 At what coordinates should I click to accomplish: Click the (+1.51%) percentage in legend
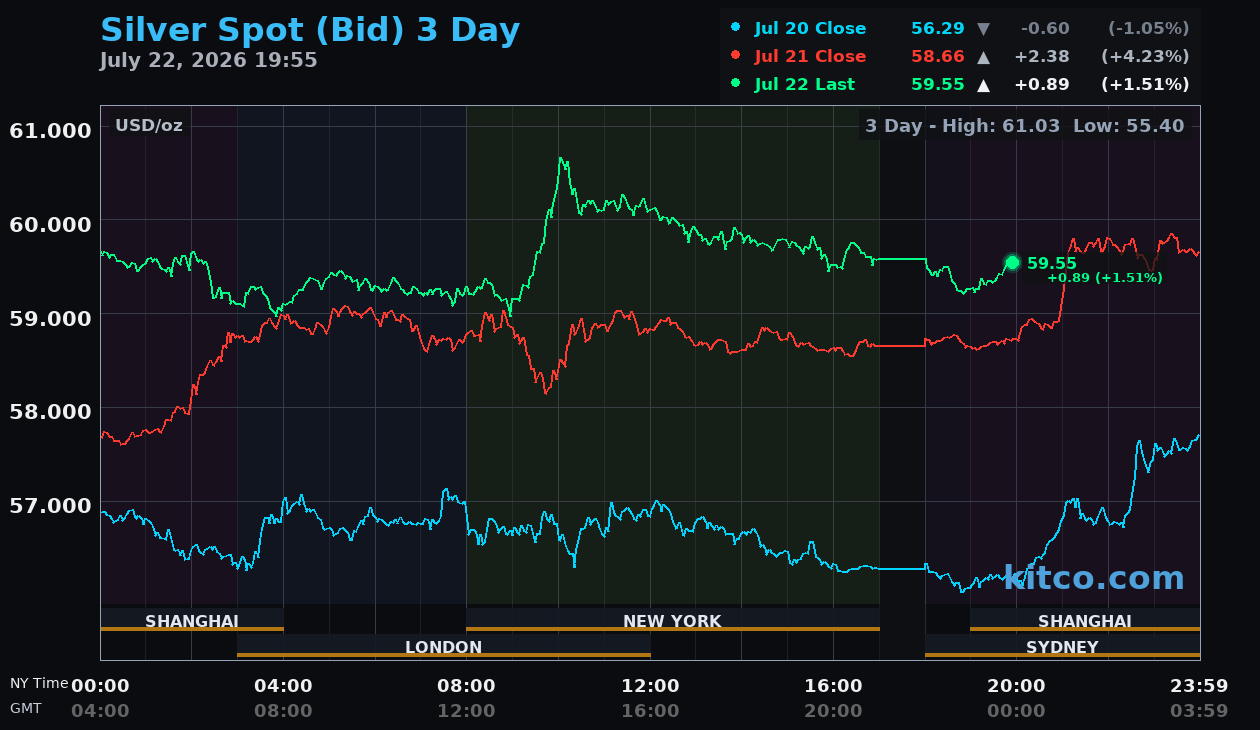[x=1145, y=85]
